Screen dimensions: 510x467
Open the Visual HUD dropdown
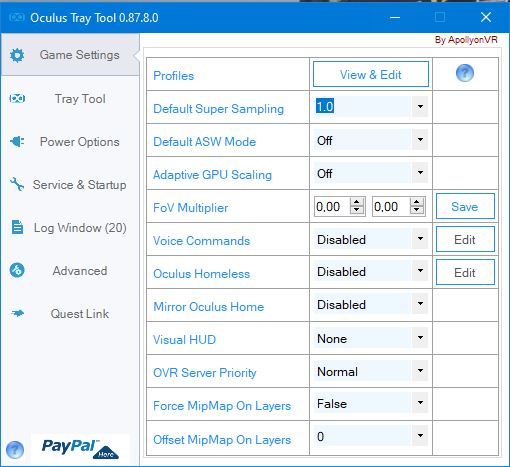coord(420,338)
